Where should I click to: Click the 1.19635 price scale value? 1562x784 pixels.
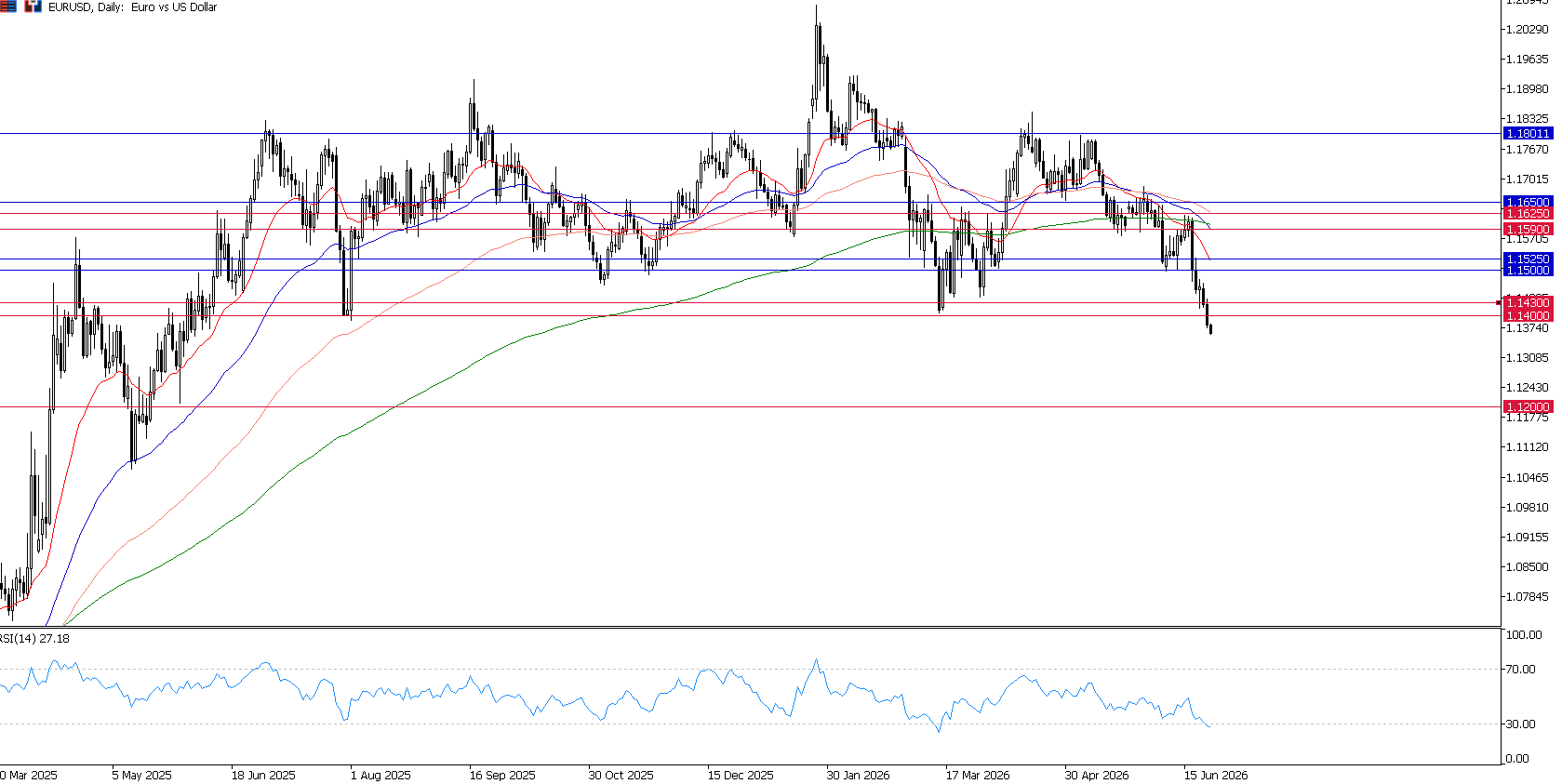click(x=1527, y=60)
